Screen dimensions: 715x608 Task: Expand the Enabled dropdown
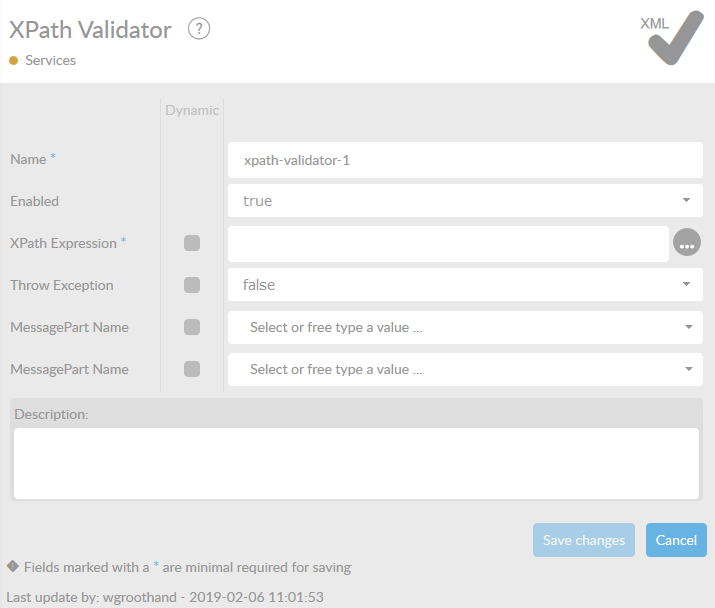[465, 201]
